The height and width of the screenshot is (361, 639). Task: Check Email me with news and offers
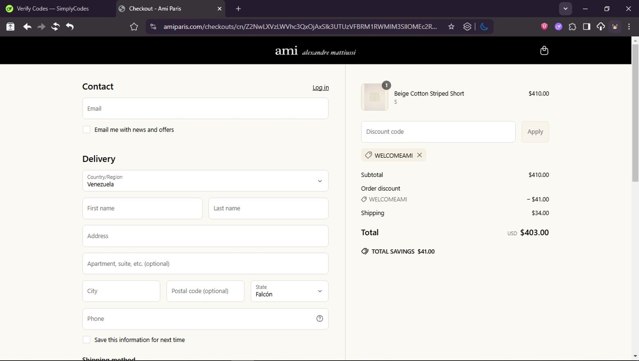click(x=86, y=130)
